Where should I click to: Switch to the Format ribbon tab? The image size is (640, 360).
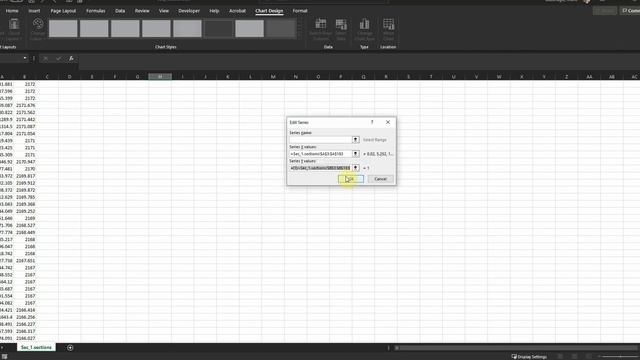[x=300, y=11]
